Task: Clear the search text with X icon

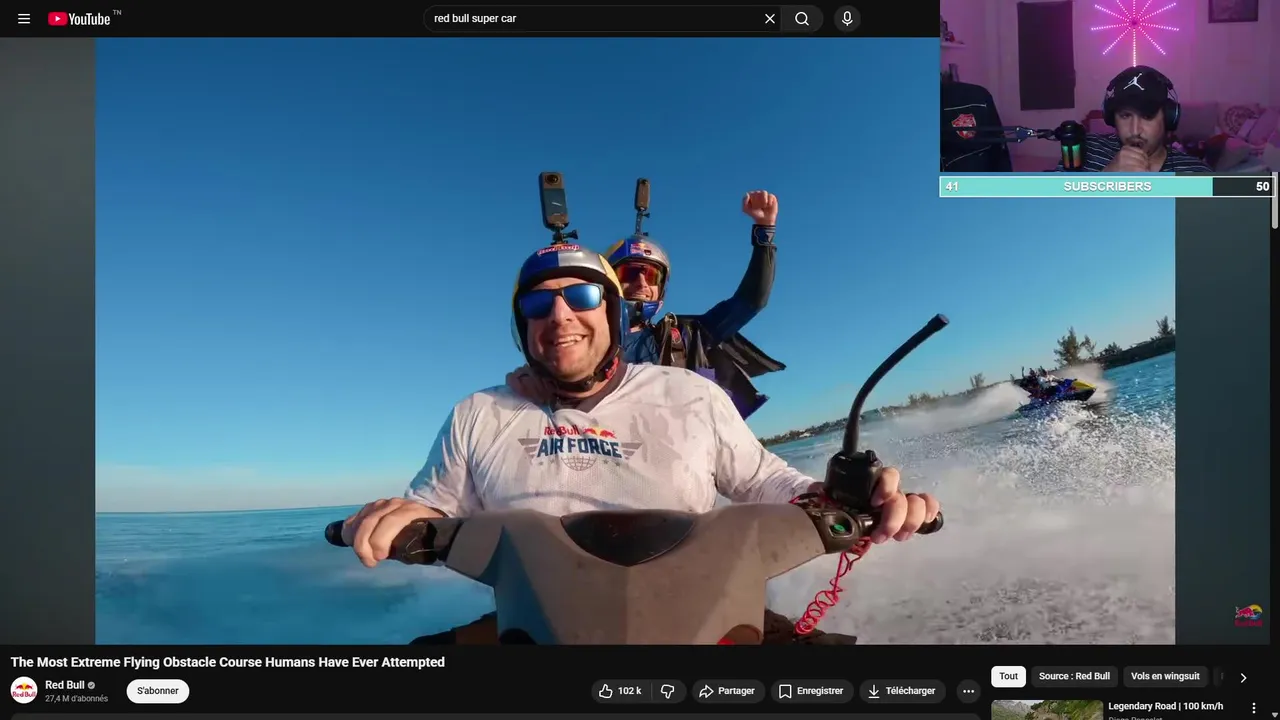Action: (x=770, y=18)
